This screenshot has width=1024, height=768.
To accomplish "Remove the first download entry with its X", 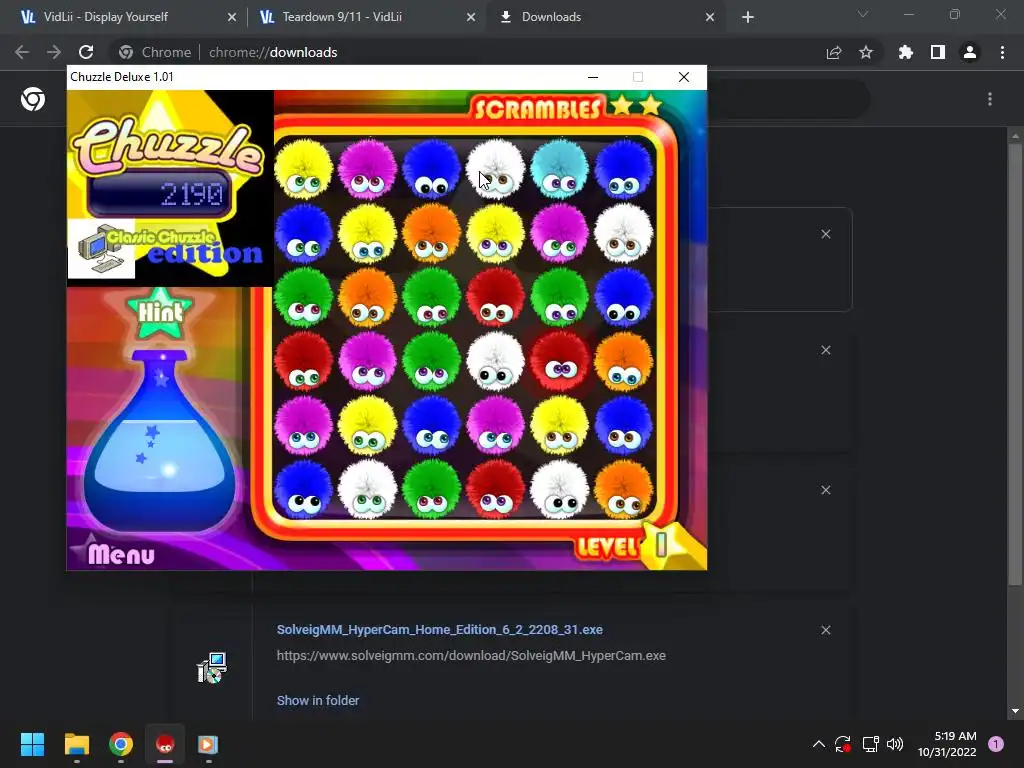I will [825, 234].
